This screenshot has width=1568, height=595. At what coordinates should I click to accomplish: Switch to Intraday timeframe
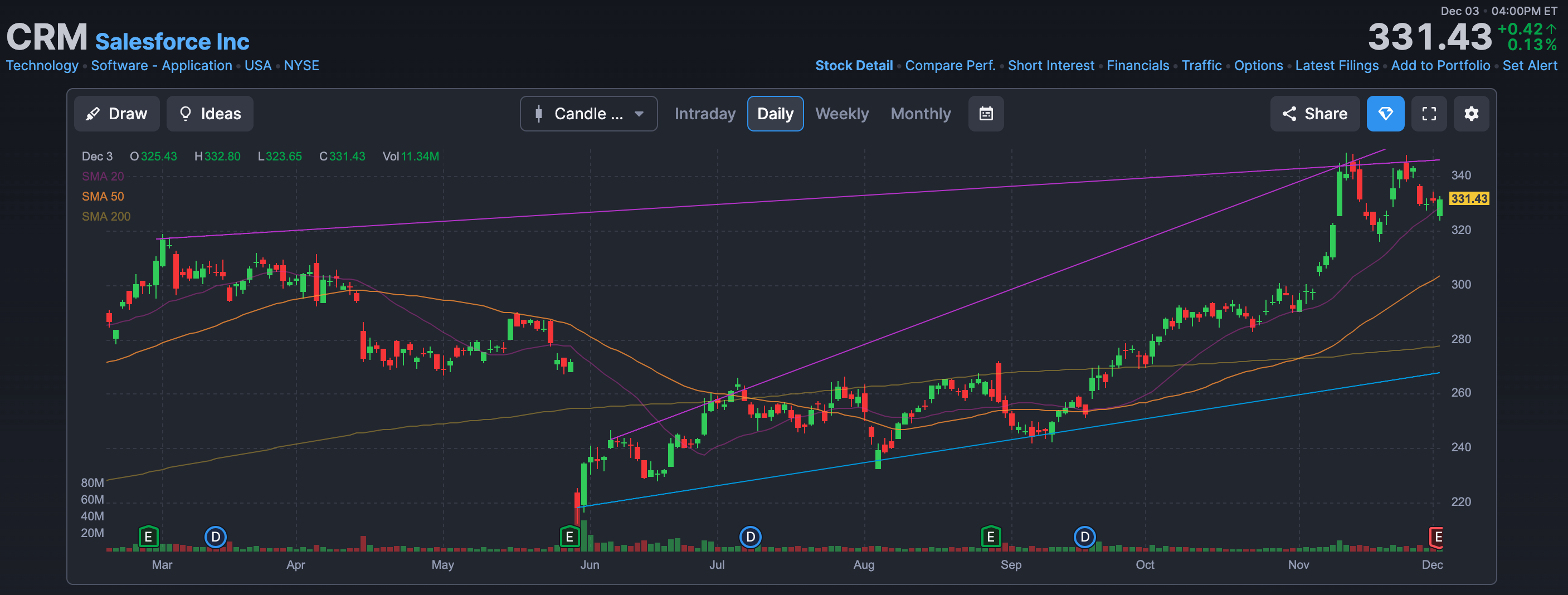[705, 114]
